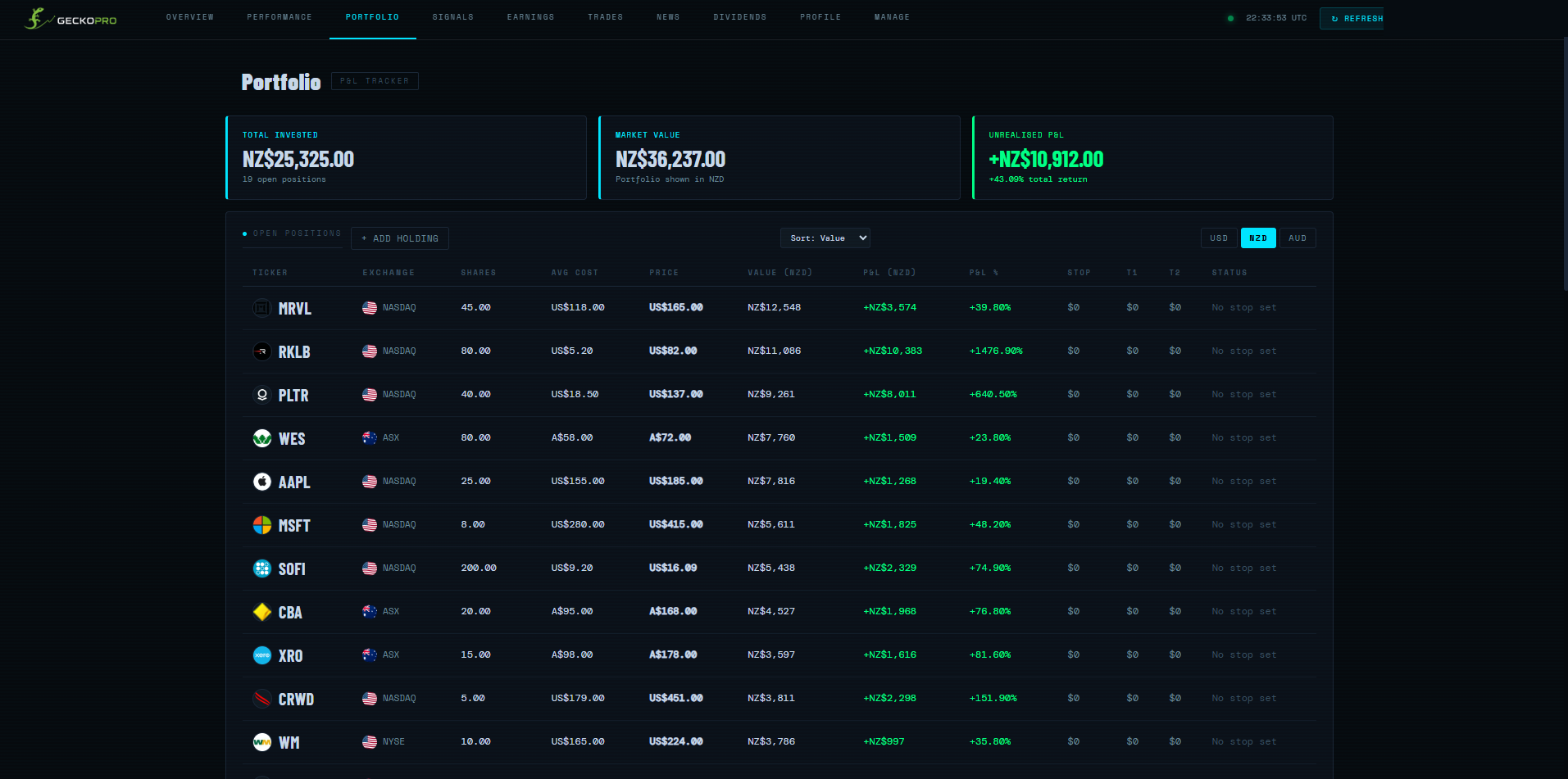Image resolution: width=1568 pixels, height=779 pixels.
Task: Click the Unrealised P&L card
Action: (1152, 157)
